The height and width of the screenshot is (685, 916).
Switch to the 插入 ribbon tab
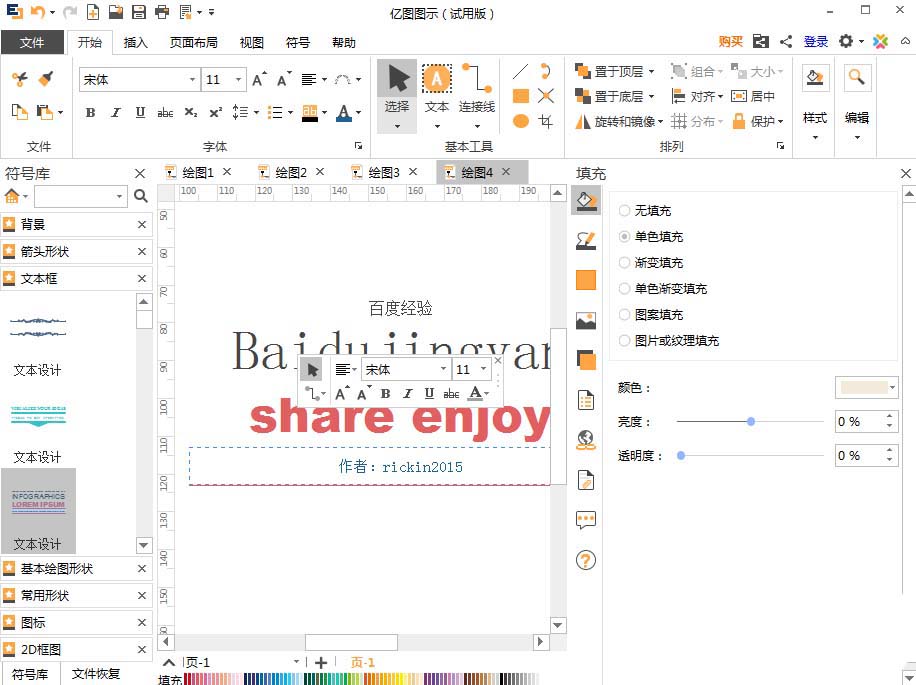136,42
